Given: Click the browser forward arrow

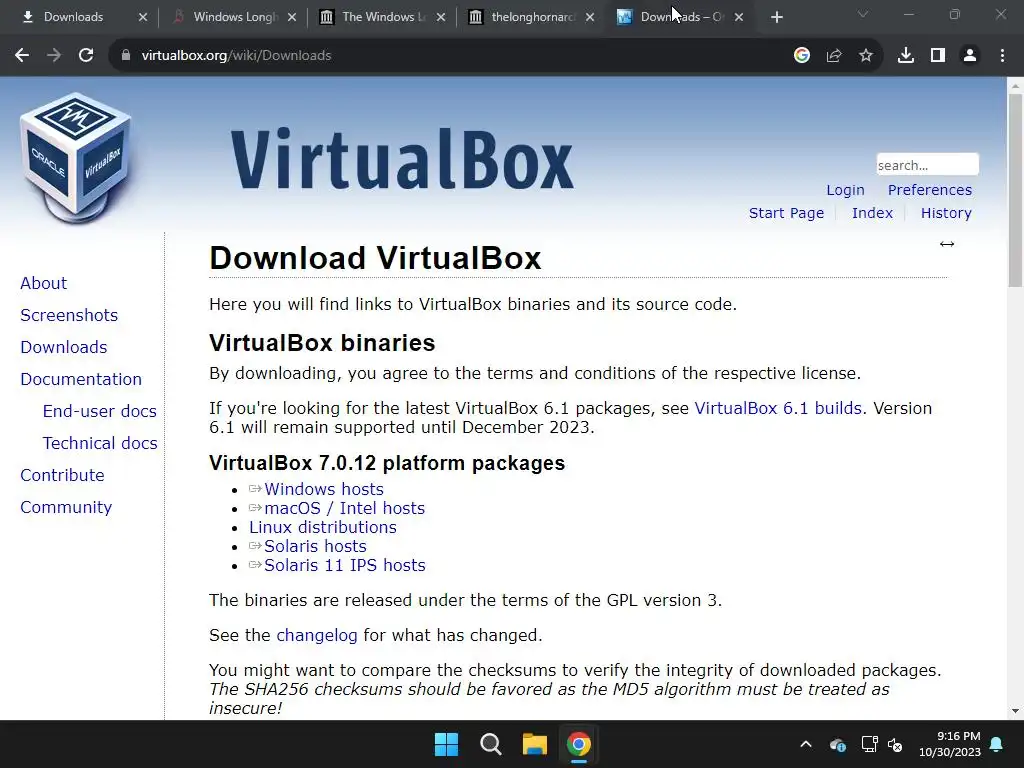Looking at the screenshot, I should pyautogui.click(x=54, y=56).
